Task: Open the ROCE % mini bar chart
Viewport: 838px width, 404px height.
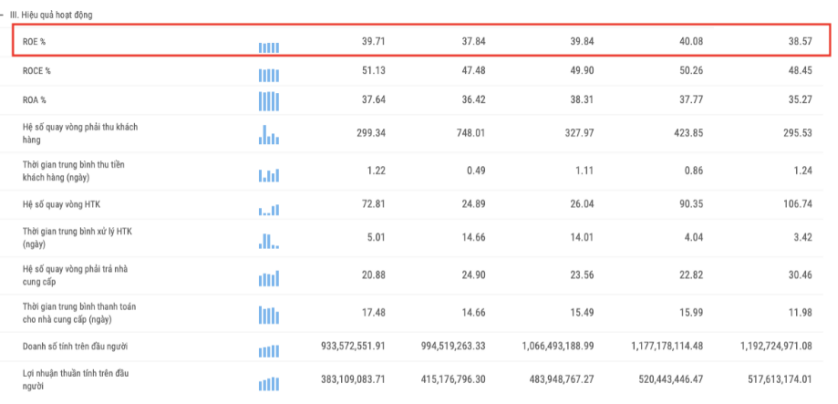Action: [x=268, y=75]
